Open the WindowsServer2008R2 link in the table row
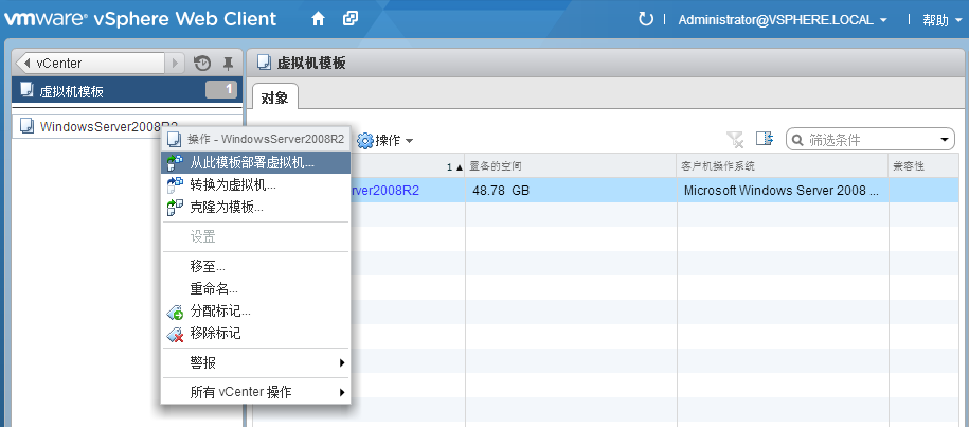 [x=385, y=191]
